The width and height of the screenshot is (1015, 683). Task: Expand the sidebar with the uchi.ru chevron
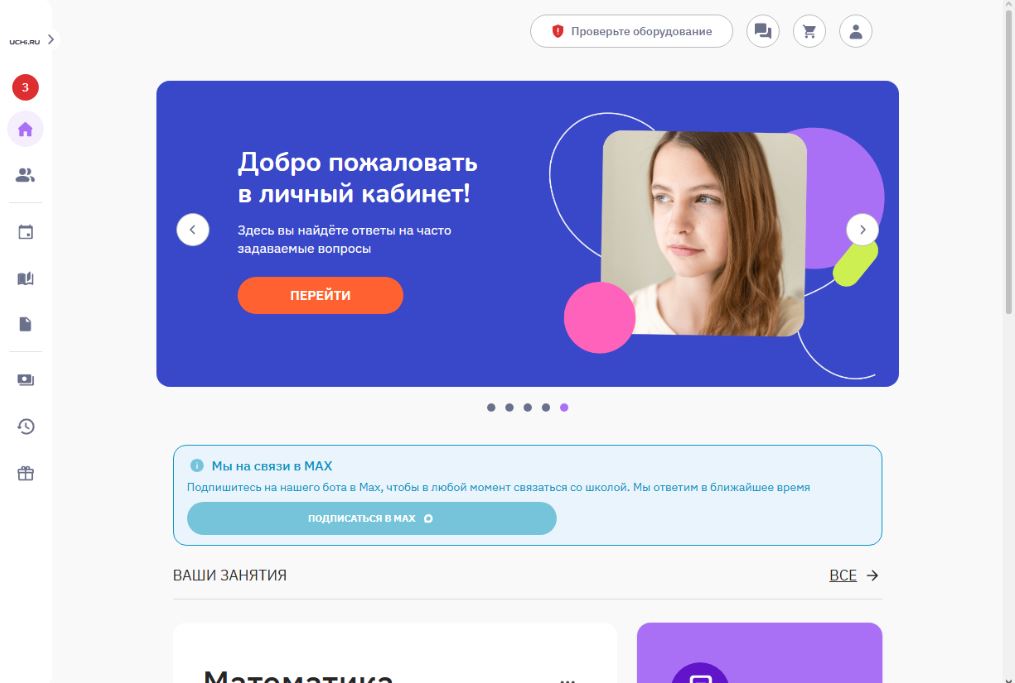tap(50, 39)
